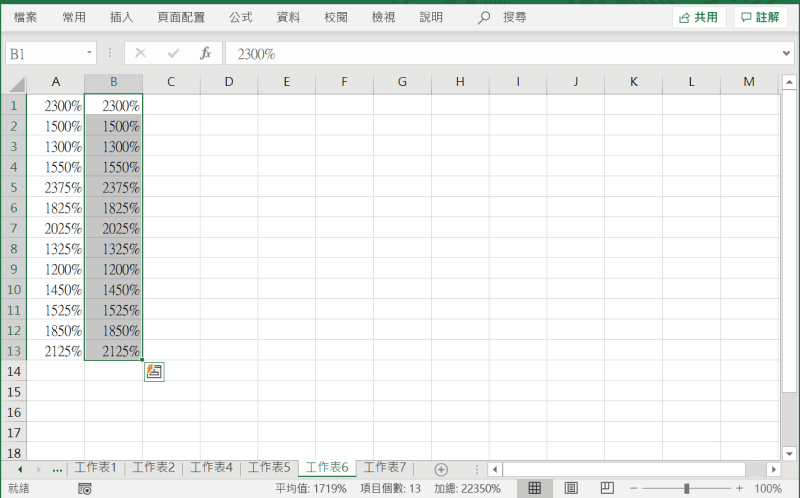This screenshot has height=498, width=800.
Task: Switch to Normal view
Action: [x=534, y=488]
